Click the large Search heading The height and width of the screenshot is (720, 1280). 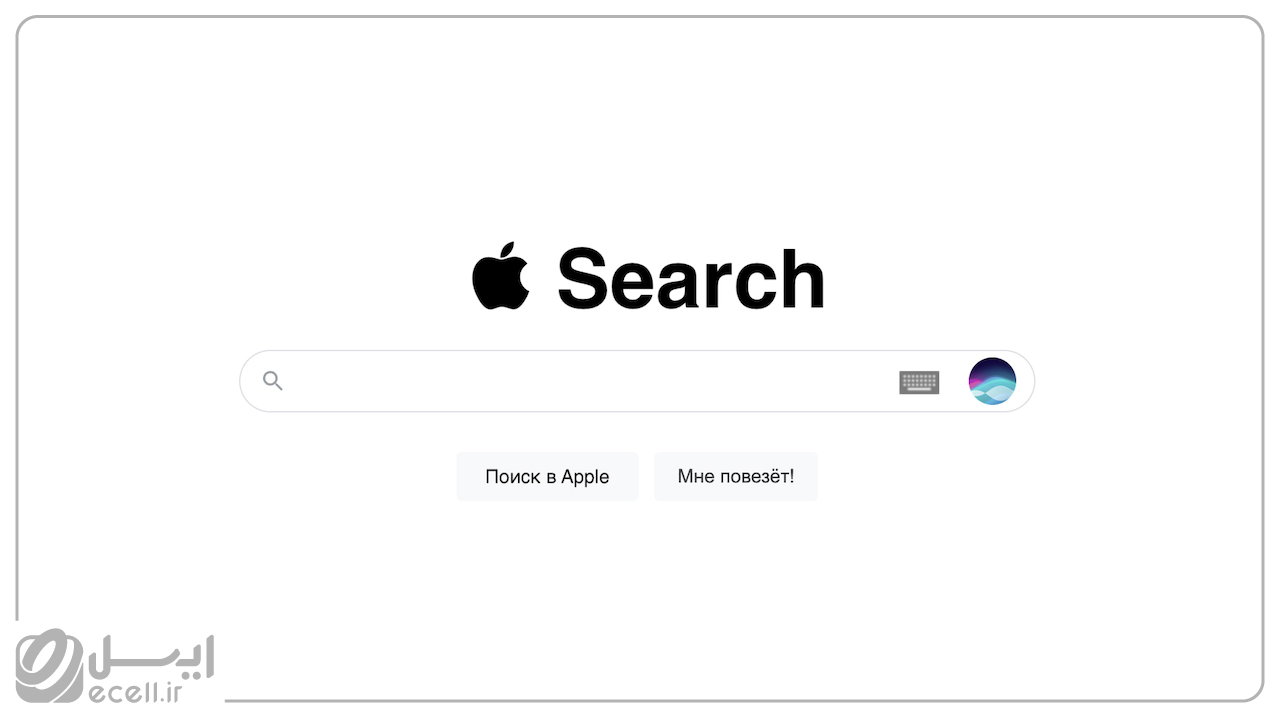[691, 278]
